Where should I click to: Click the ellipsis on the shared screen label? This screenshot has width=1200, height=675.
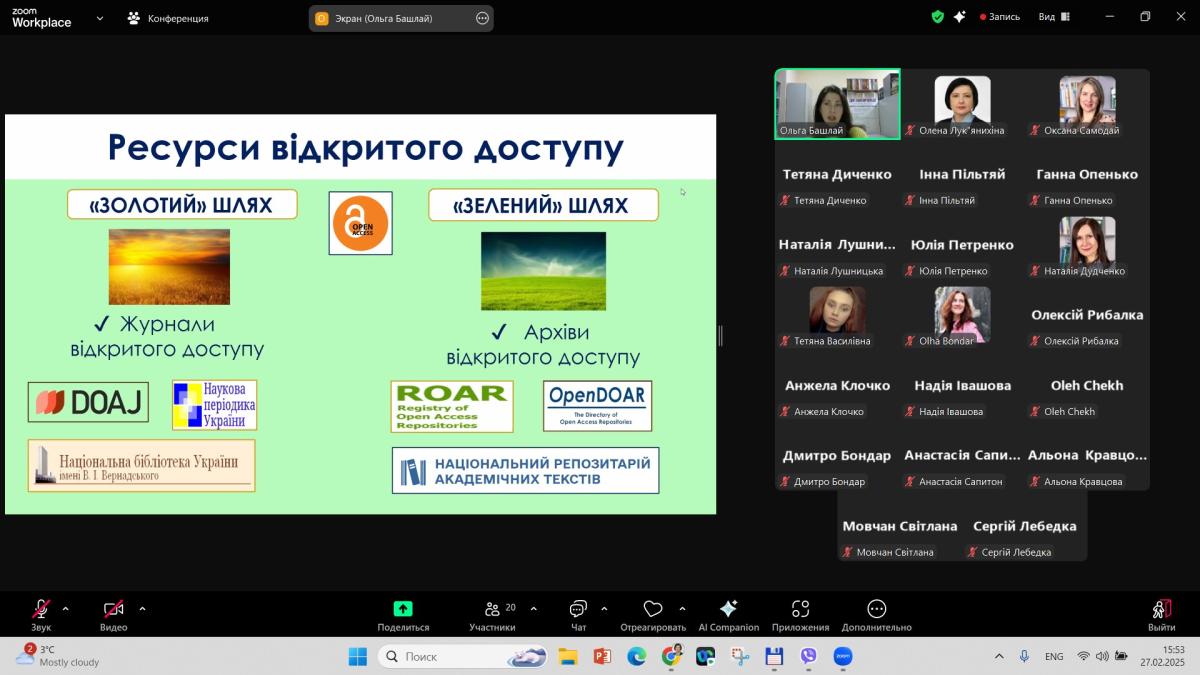[x=482, y=18]
